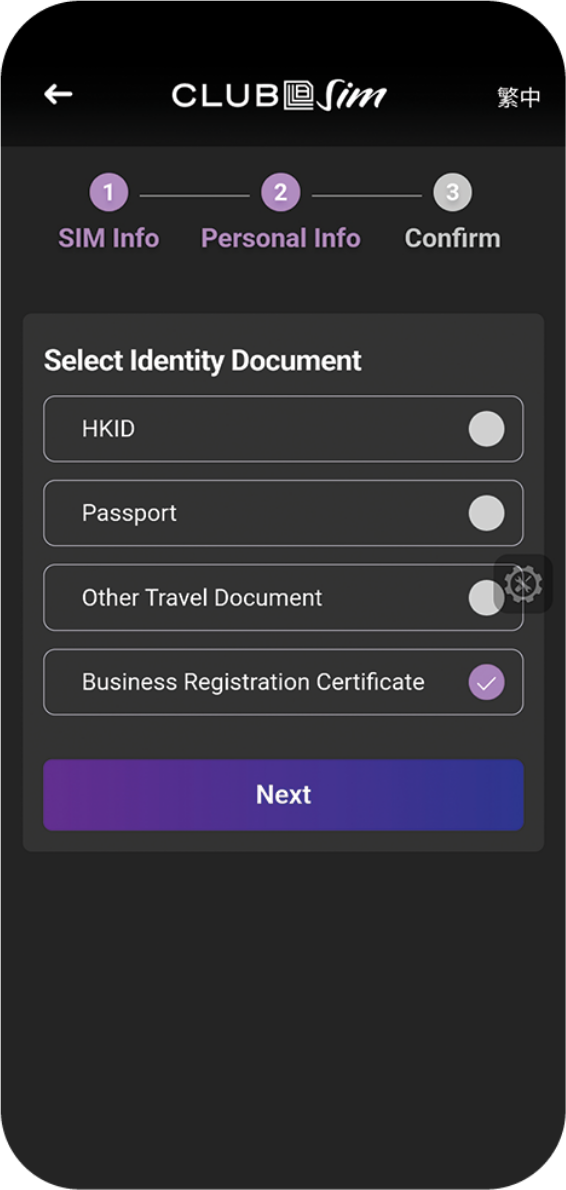Select the HKID radio button
The width and height of the screenshot is (566, 1190).
[486, 429]
